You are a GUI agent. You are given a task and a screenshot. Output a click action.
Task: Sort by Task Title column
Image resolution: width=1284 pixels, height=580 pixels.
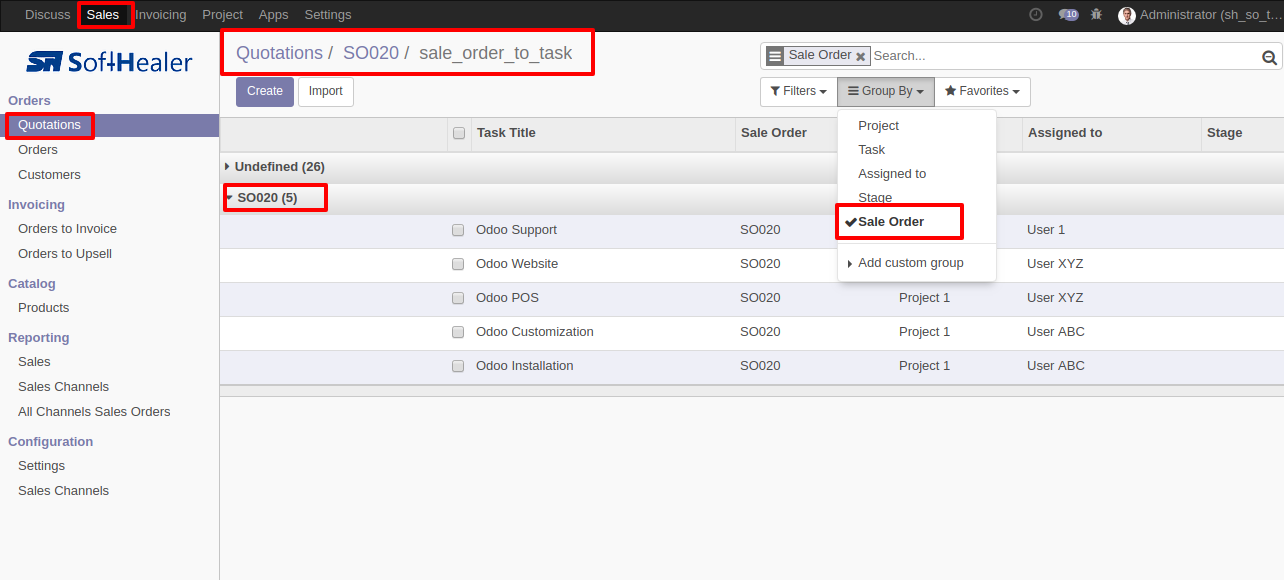(603, 133)
